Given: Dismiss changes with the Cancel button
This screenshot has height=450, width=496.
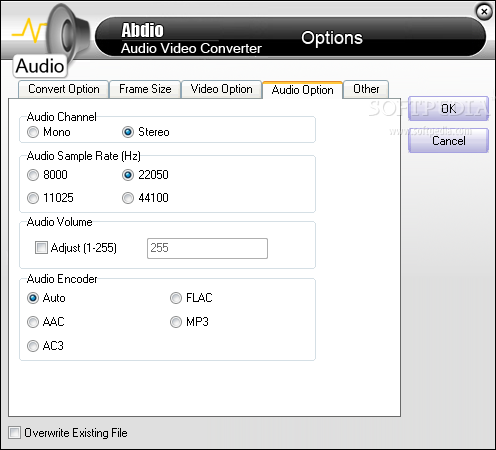Looking at the screenshot, I should tap(448, 141).
